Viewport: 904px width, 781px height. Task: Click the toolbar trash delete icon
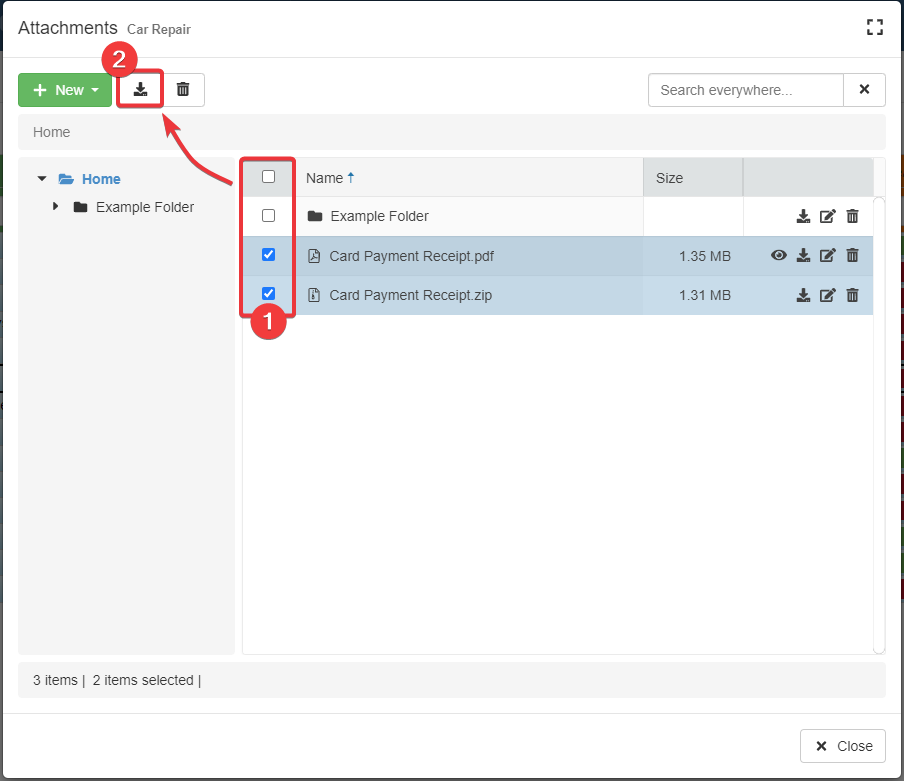pos(183,90)
